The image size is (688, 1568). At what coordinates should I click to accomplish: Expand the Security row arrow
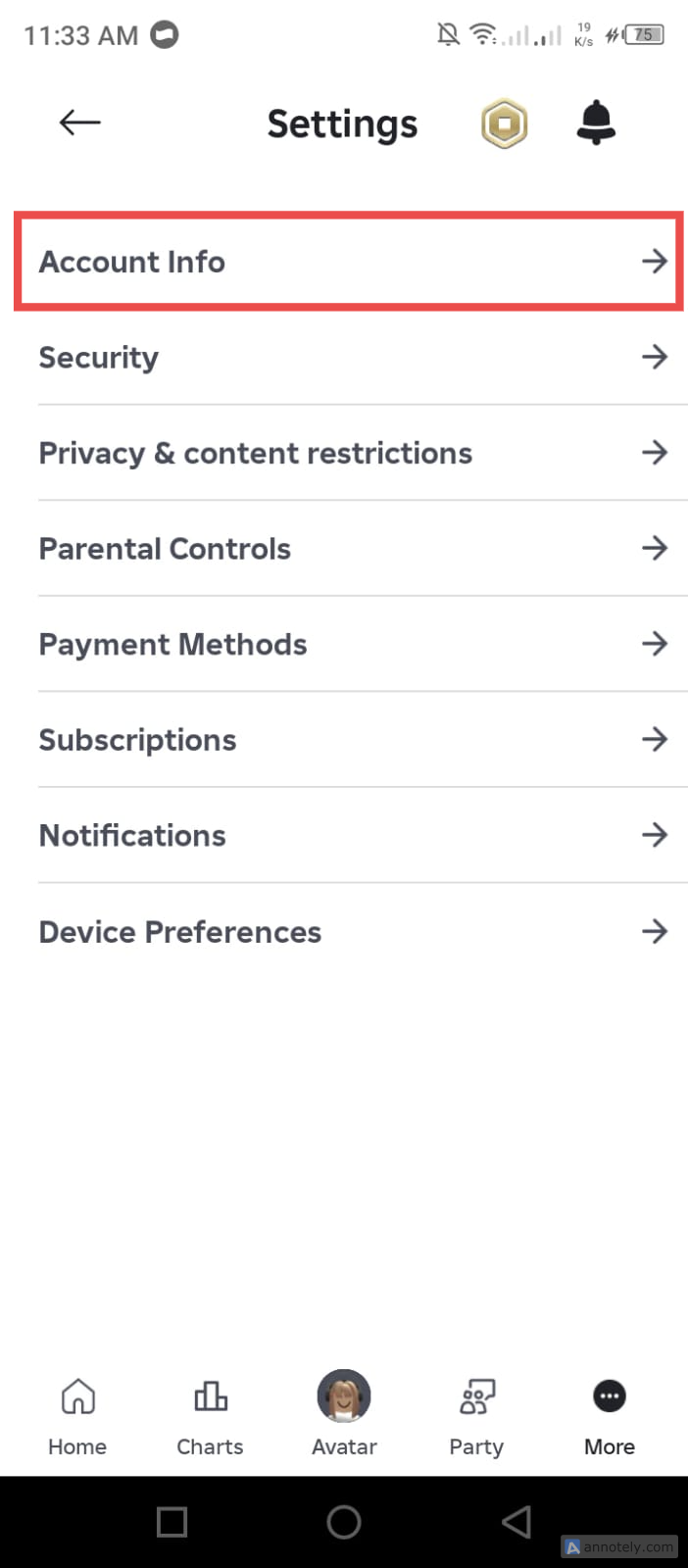655,357
